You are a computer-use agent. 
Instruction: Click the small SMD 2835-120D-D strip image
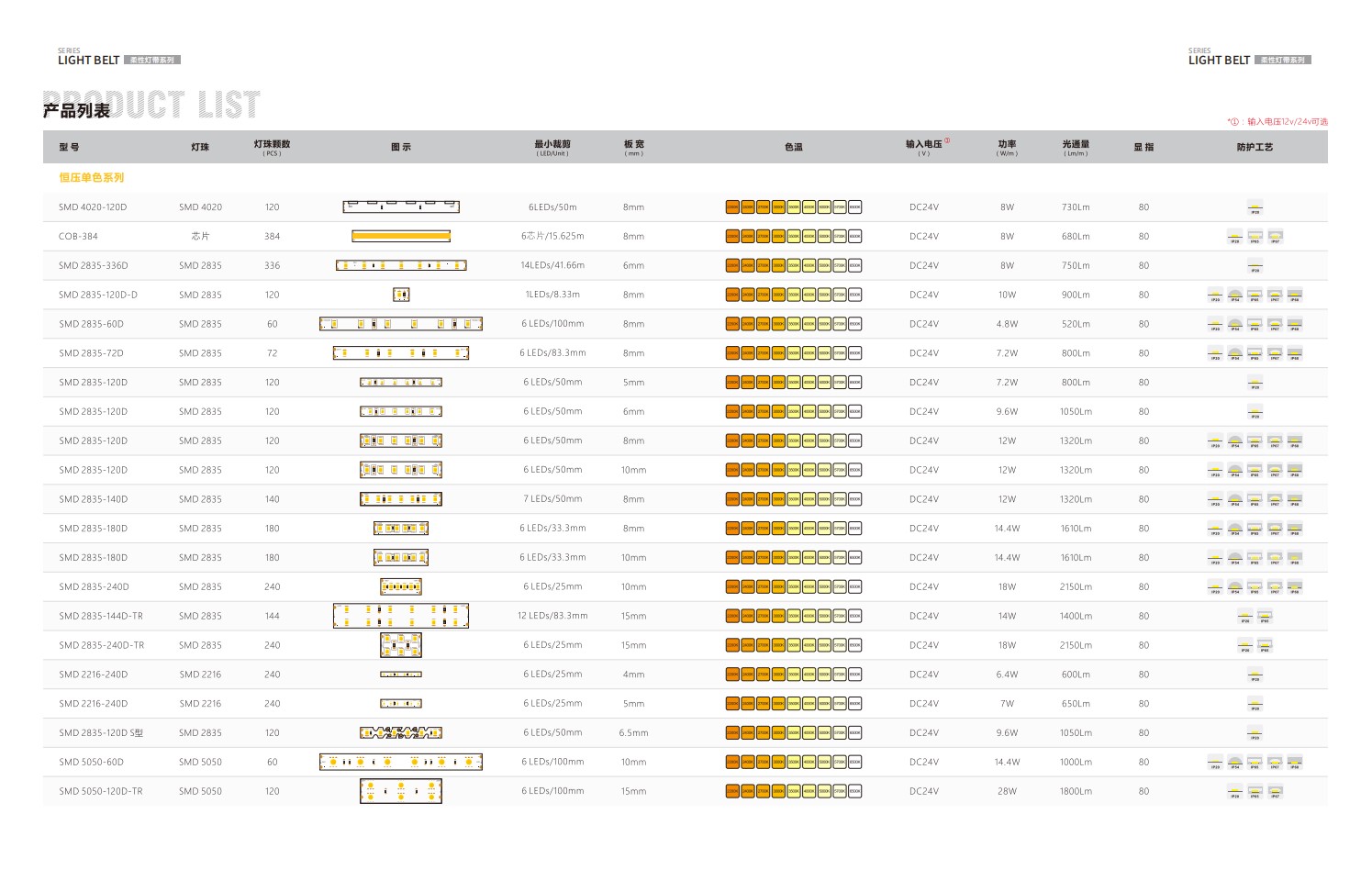401,295
